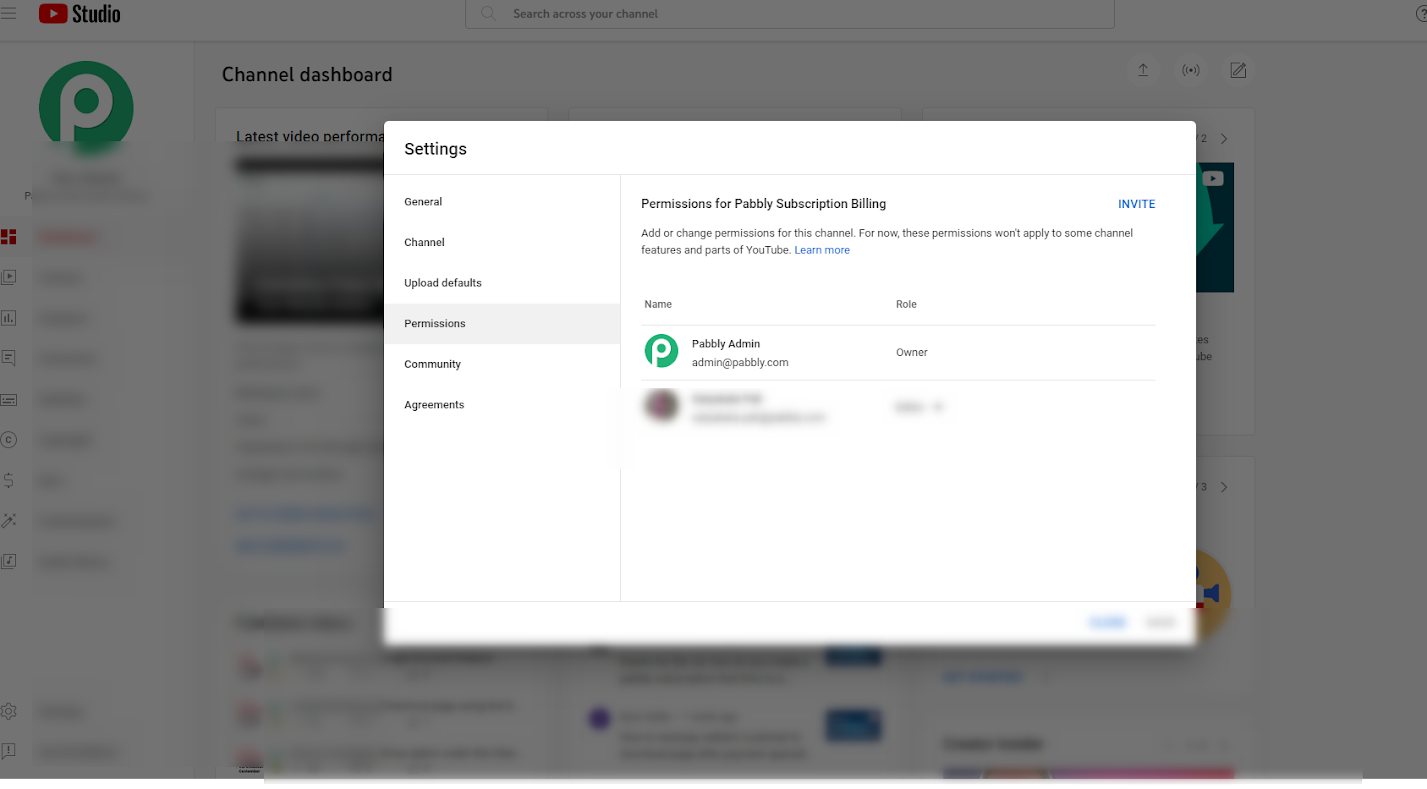Click the Role column header
1427x789 pixels.
(906, 304)
